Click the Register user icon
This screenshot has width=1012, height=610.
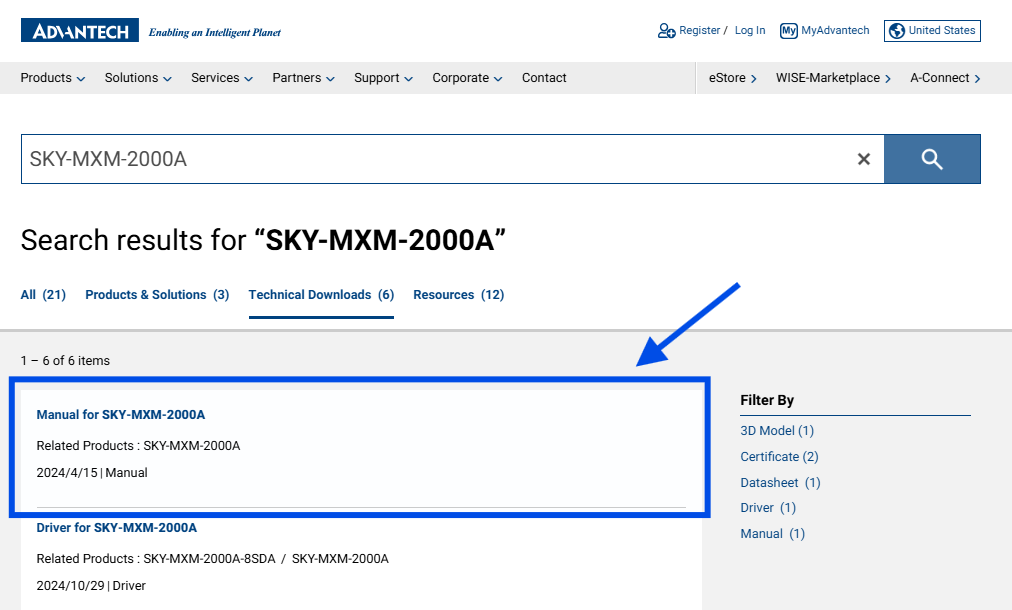[x=666, y=31]
